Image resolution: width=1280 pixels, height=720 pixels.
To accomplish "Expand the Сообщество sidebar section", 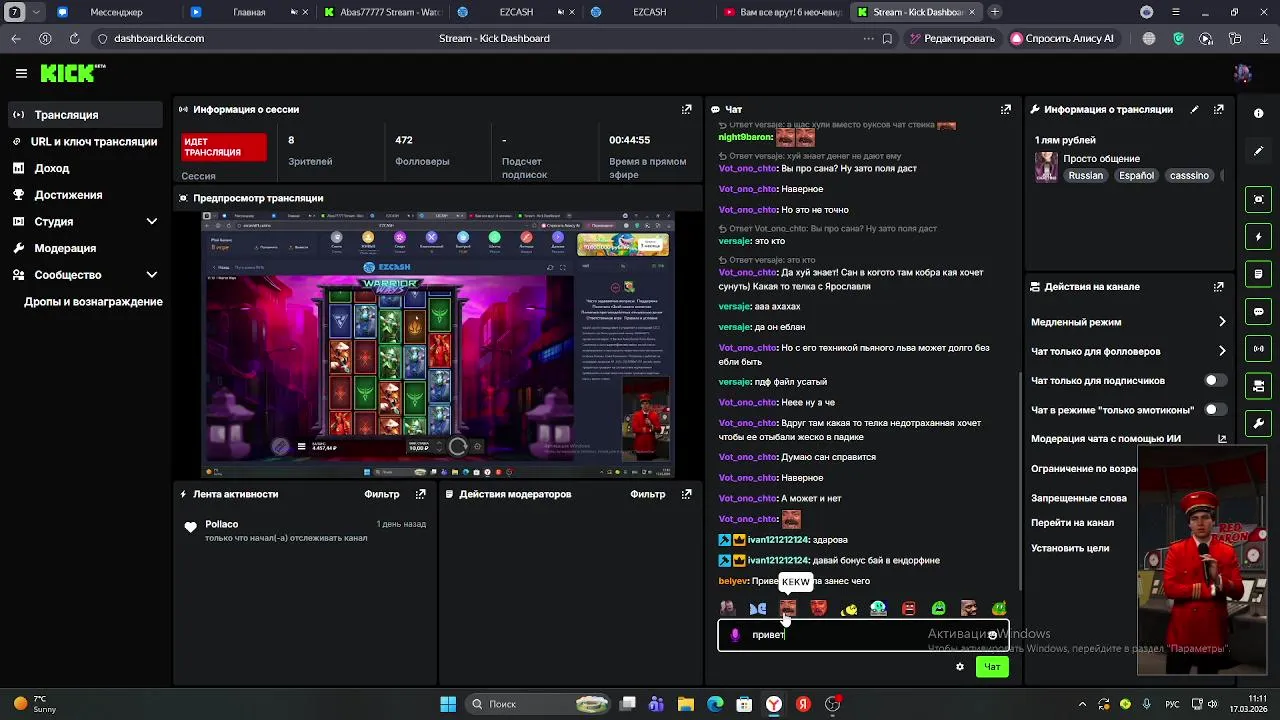I will pyautogui.click(x=152, y=275).
